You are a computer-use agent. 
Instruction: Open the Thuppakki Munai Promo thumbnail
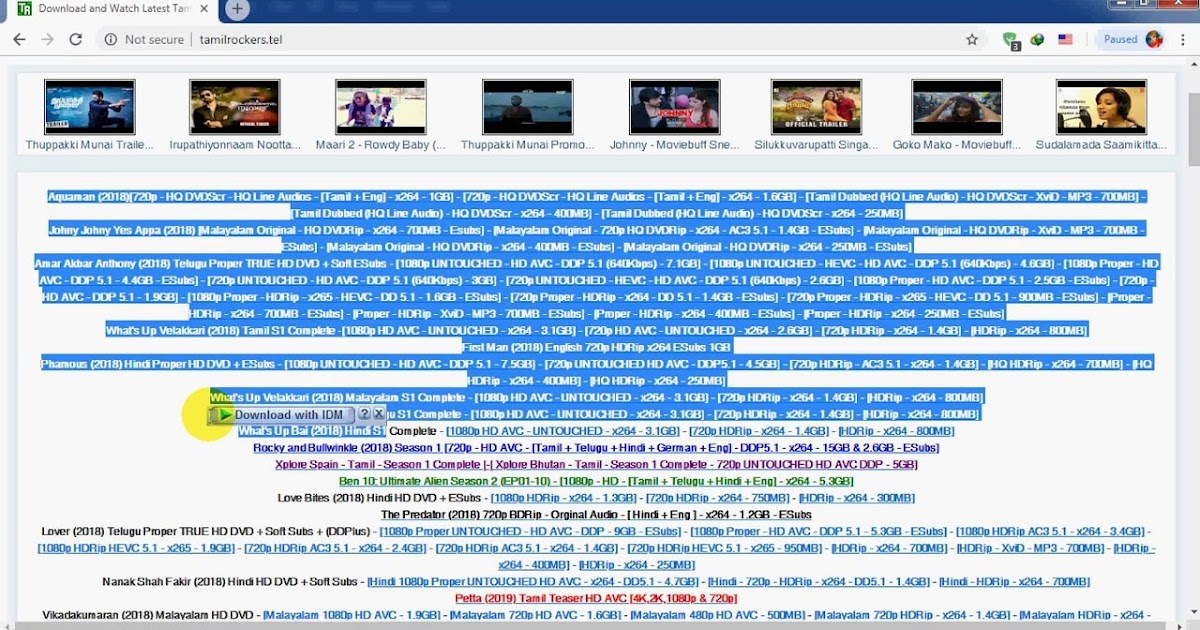pyautogui.click(x=527, y=107)
